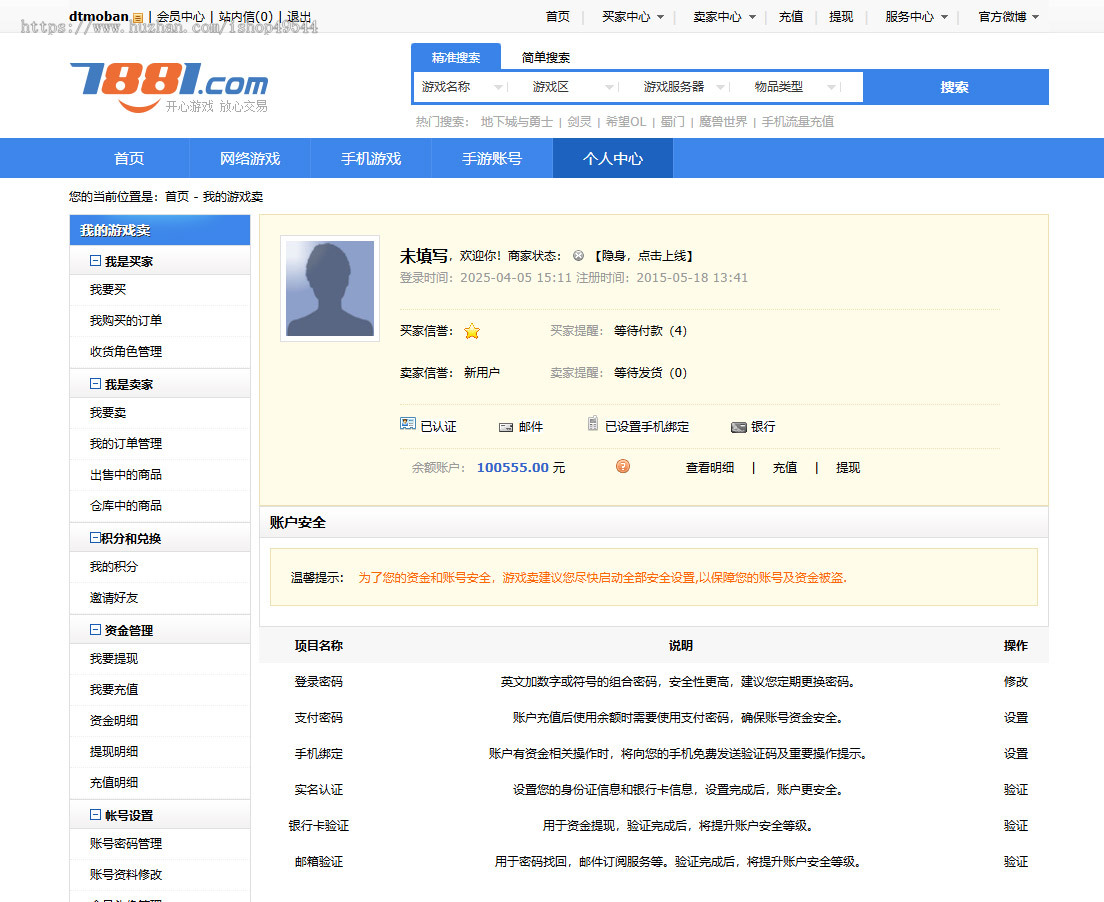Switch to the 精准搜索 tab

(456, 57)
